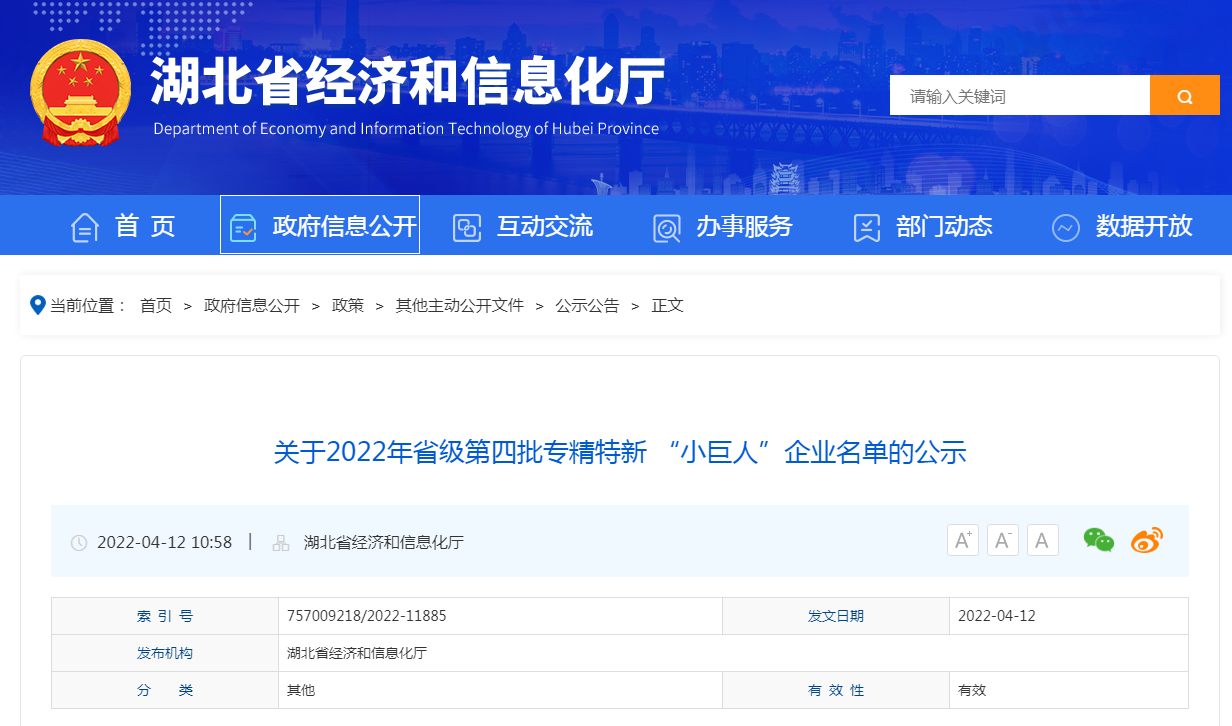
Task: Click the 互动交流 chat icon
Action: coord(467,227)
